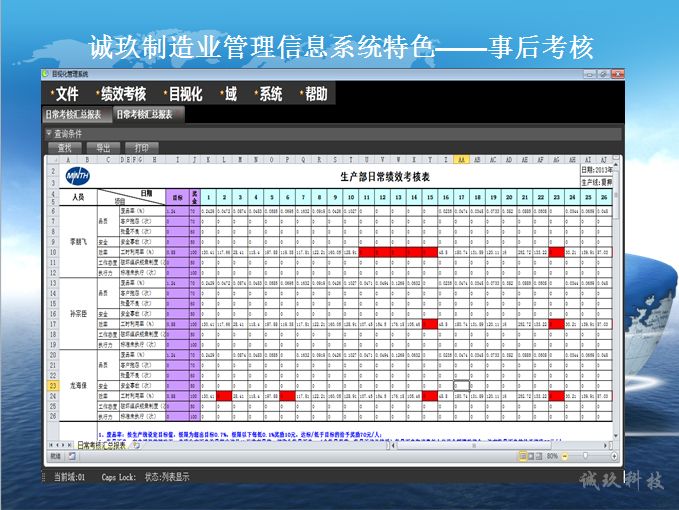679x510 pixels.
Task: Click 李朋飞's red cell under date 23
Action: coord(556,252)
